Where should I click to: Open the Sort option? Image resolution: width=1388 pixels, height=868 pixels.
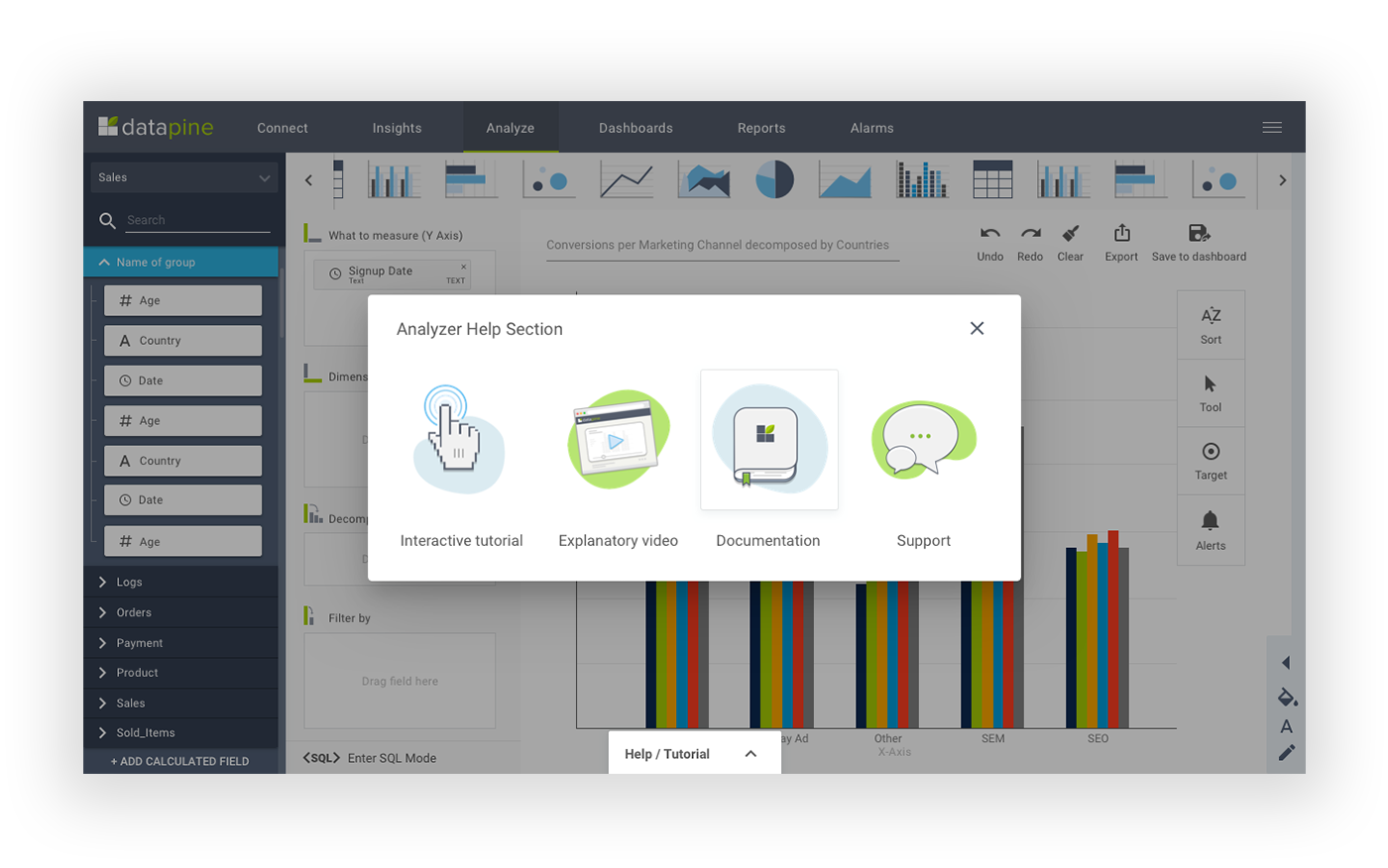pos(1211,325)
